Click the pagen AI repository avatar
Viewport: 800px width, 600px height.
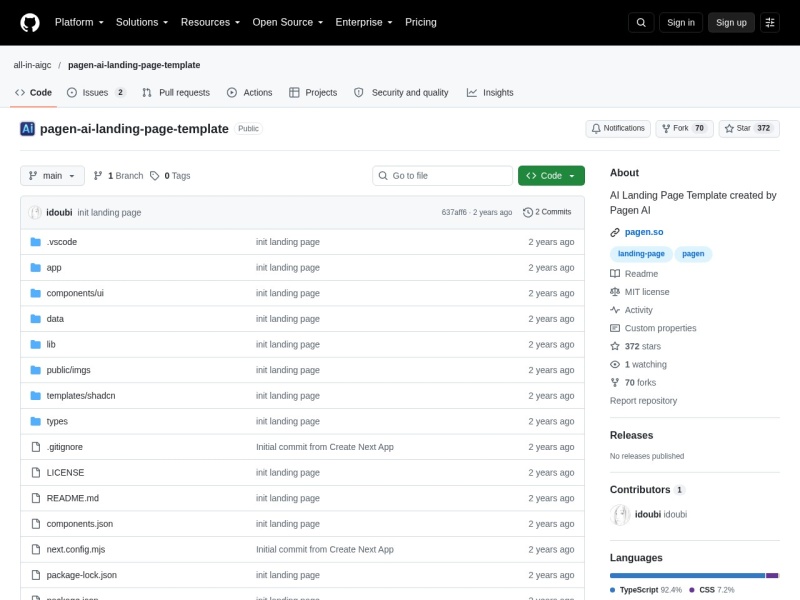[x=28, y=129]
